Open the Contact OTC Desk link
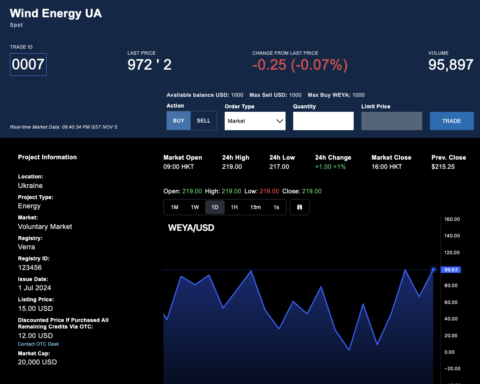 pyautogui.click(x=38, y=344)
